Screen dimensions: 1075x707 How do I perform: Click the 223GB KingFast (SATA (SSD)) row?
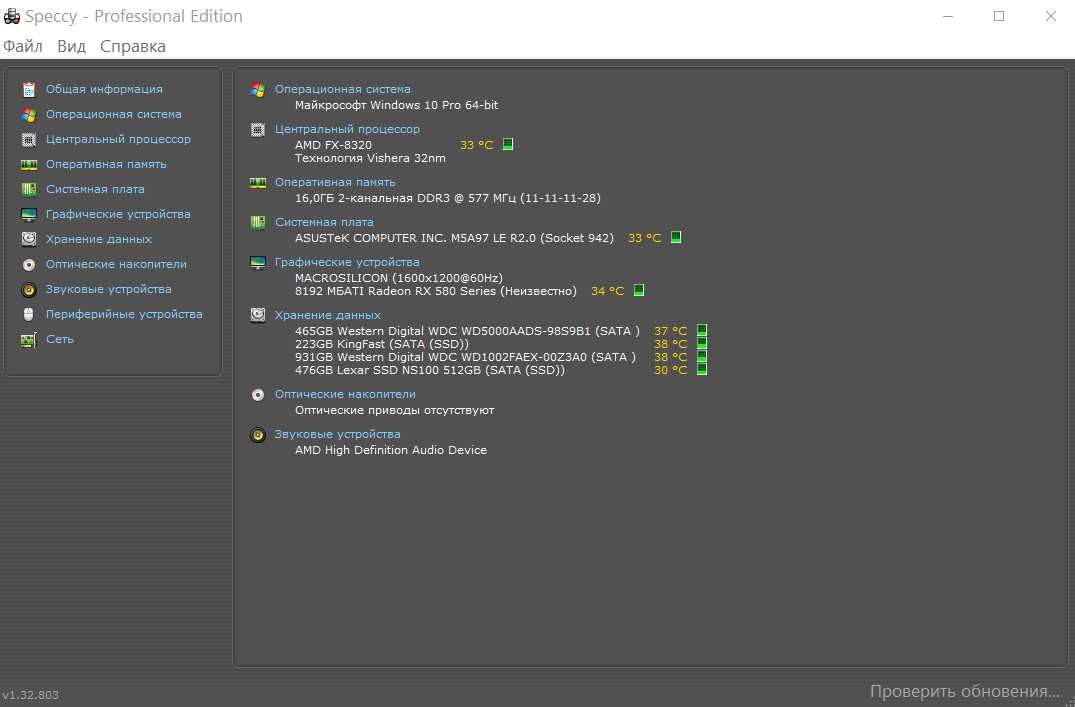click(x=382, y=344)
